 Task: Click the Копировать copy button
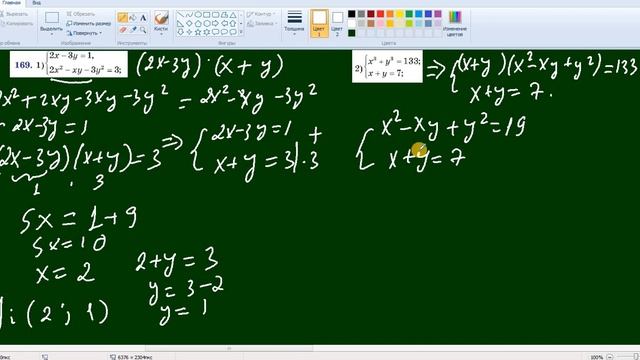pos(16,23)
